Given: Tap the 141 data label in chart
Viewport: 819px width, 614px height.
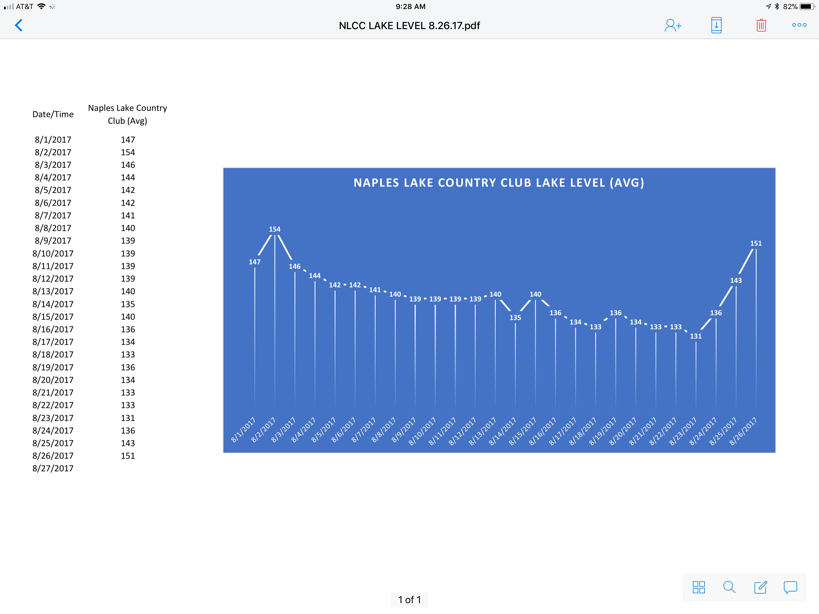Looking at the screenshot, I should 375,290.
